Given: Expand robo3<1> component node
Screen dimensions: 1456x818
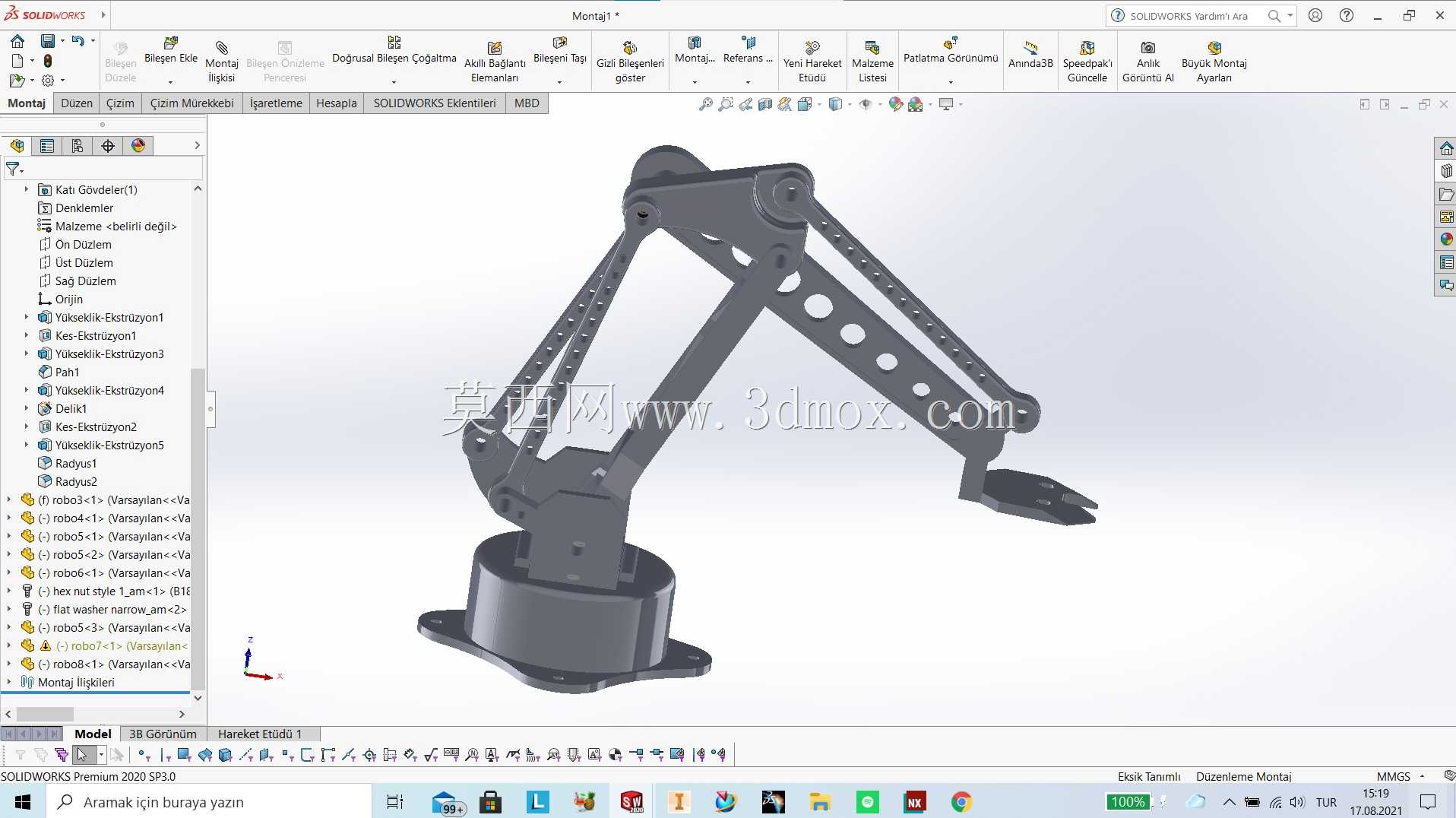Looking at the screenshot, I should coord(8,499).
